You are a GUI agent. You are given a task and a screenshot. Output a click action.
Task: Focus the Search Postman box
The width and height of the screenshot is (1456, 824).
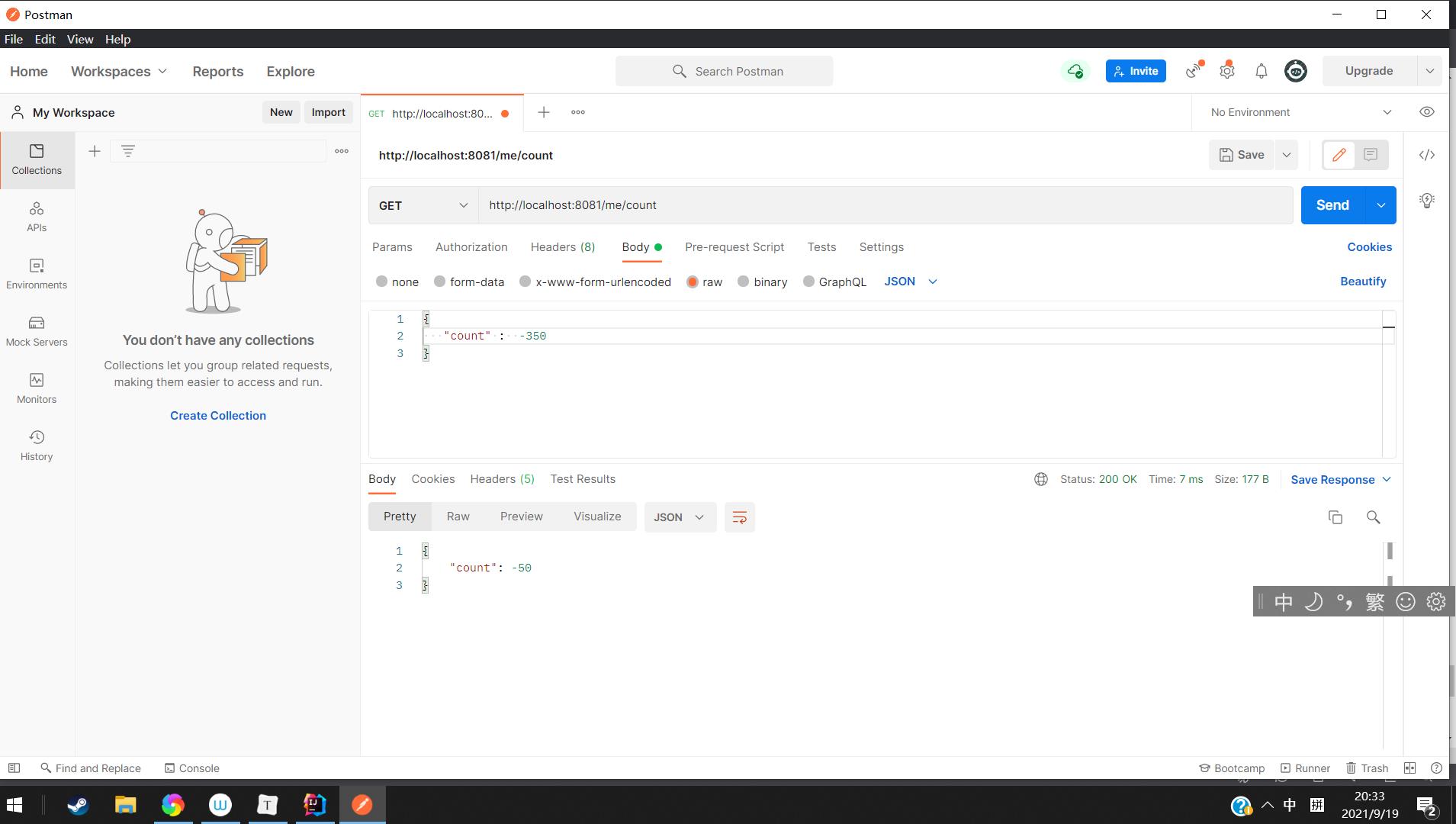[724, 71]
